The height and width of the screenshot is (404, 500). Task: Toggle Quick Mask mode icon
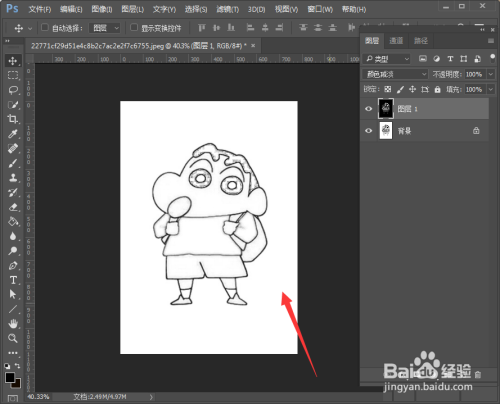pyautogui.click(x=13, y=398)
